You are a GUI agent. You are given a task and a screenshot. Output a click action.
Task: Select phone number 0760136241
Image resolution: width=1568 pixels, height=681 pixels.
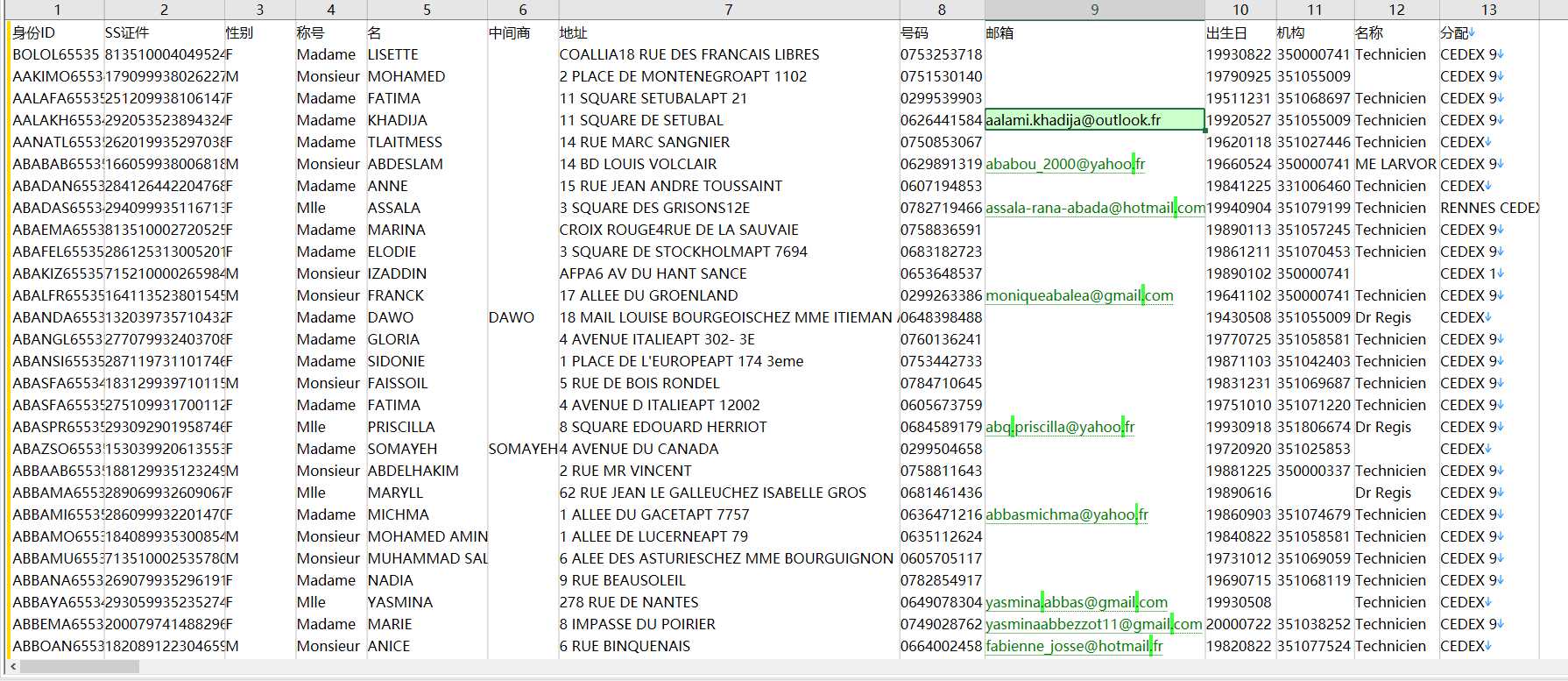(x=942, y=339)
